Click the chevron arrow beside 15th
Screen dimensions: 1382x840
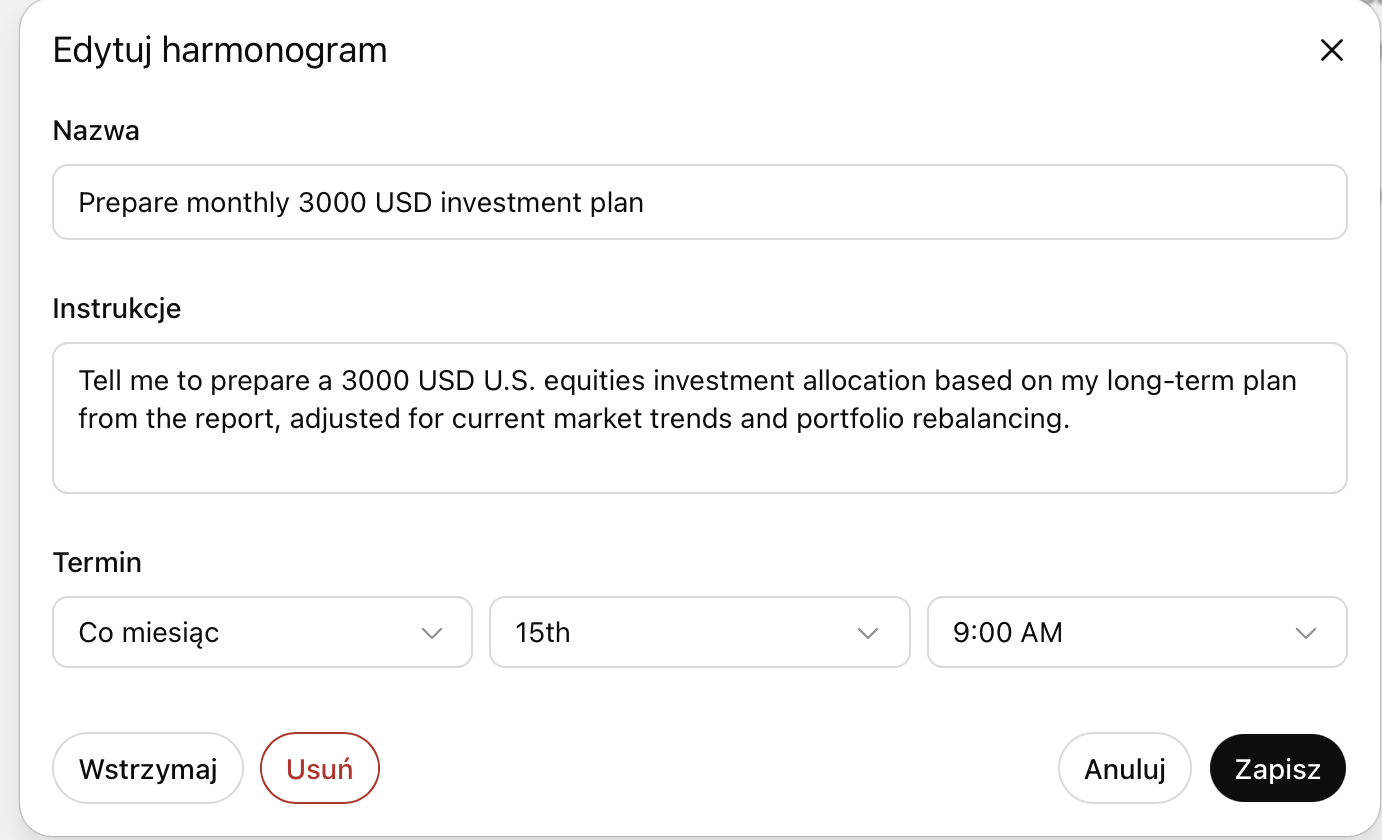pyautogui.click(x=868, y=633)
